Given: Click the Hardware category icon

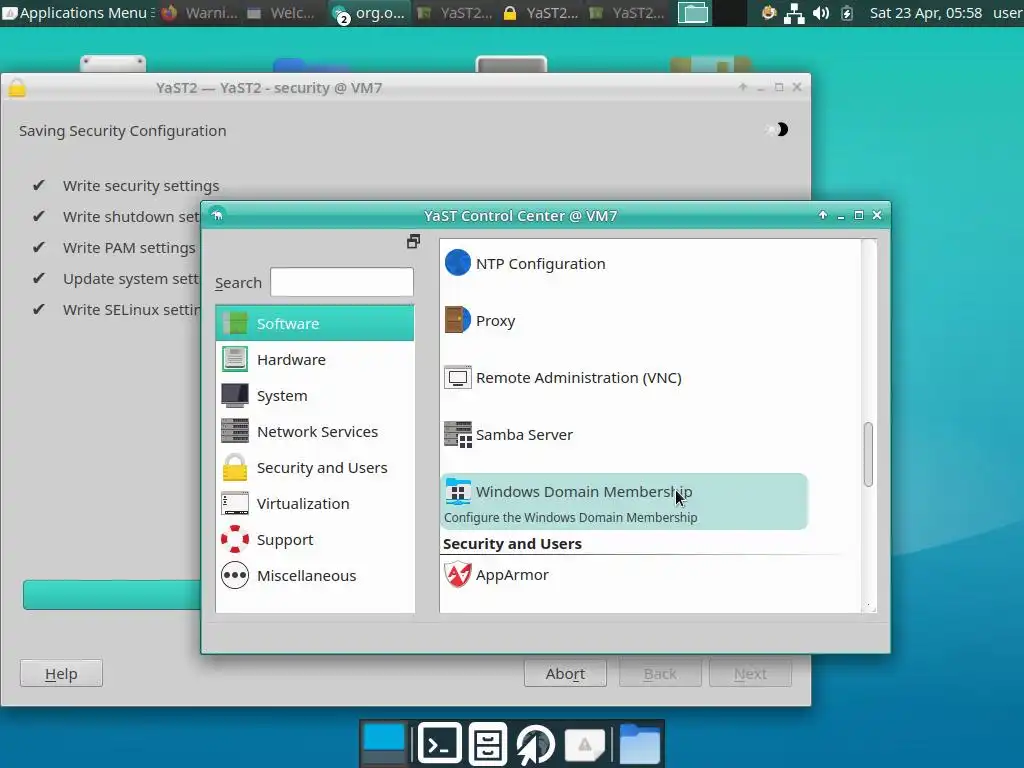Looking at the screenshot, I should [234, 359].
